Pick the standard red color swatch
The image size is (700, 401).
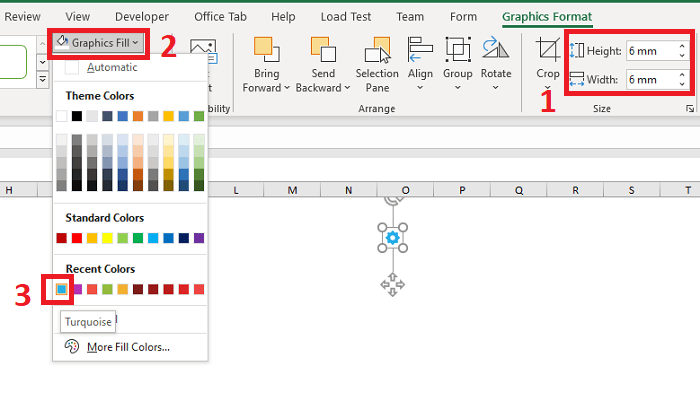(x=77, y=238)
